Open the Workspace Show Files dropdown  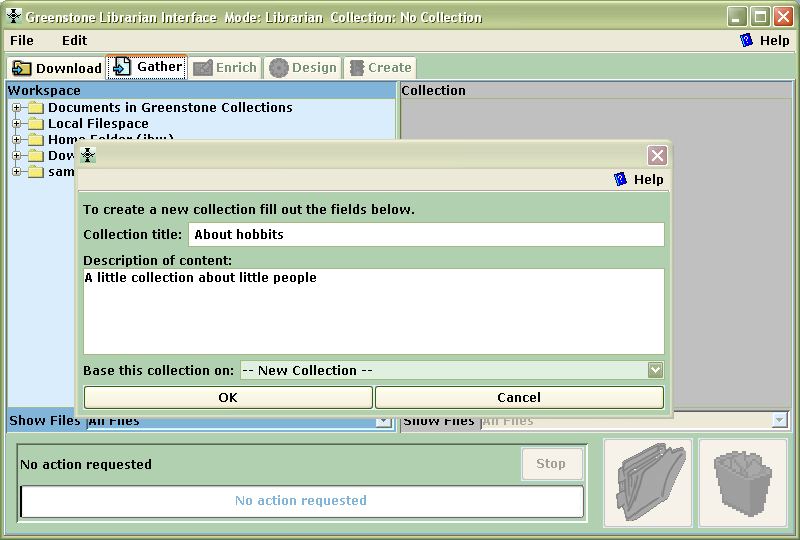[384, 422]
